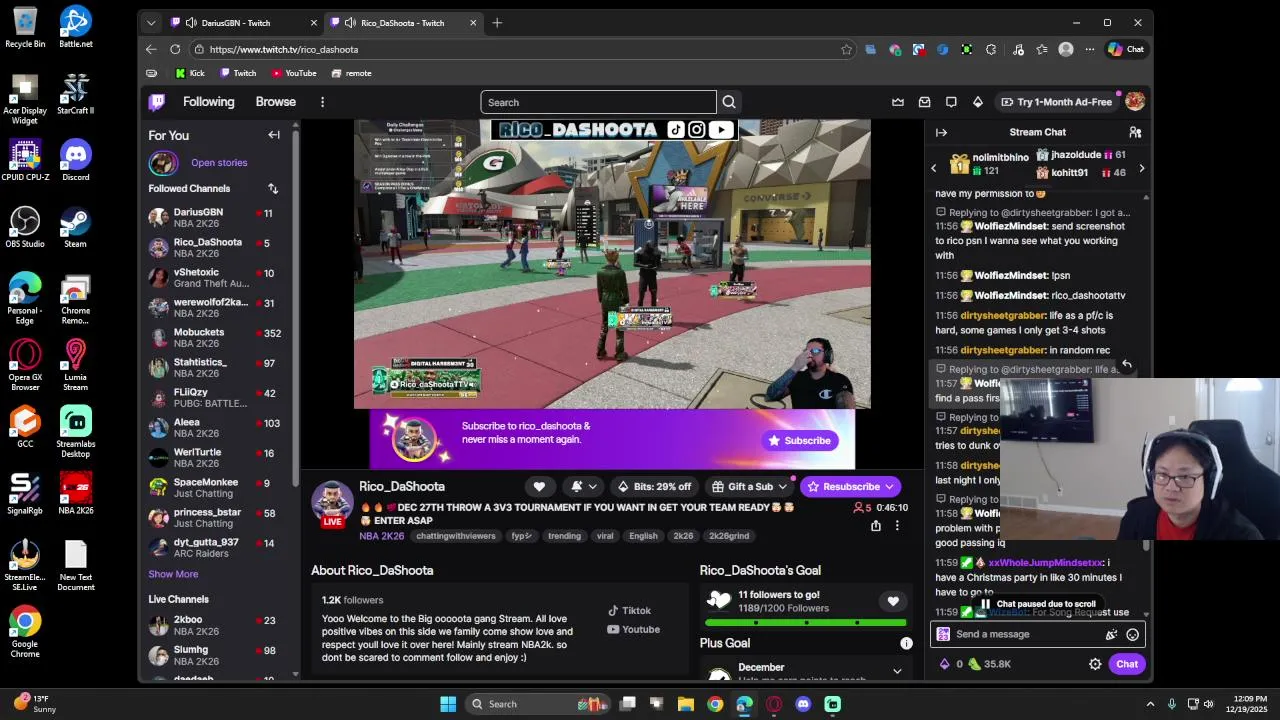Click the Steam desktop icon

[75, 227]
